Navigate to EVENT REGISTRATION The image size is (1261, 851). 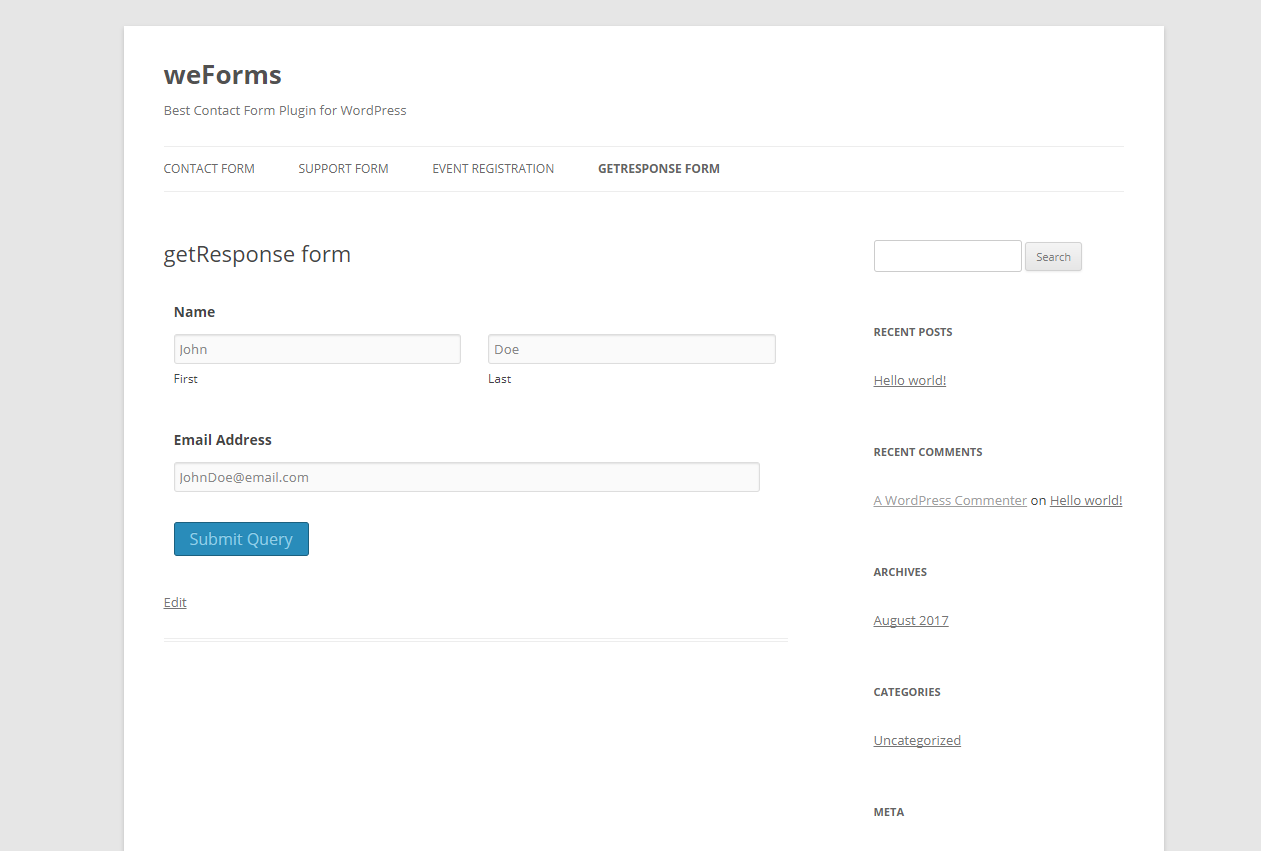coord(492,168)
